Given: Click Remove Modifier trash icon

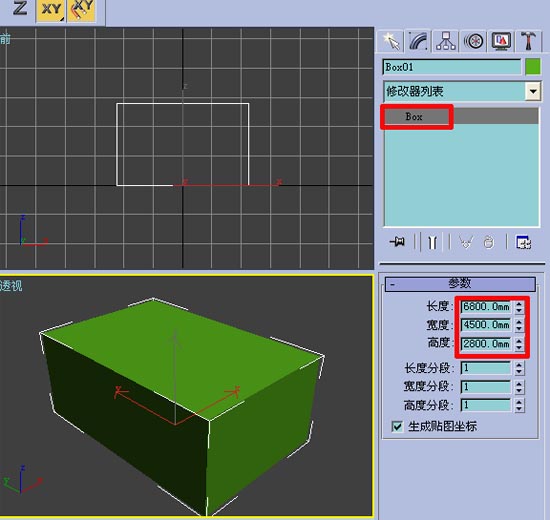Looking at the screenshot, I should point(489,242).
